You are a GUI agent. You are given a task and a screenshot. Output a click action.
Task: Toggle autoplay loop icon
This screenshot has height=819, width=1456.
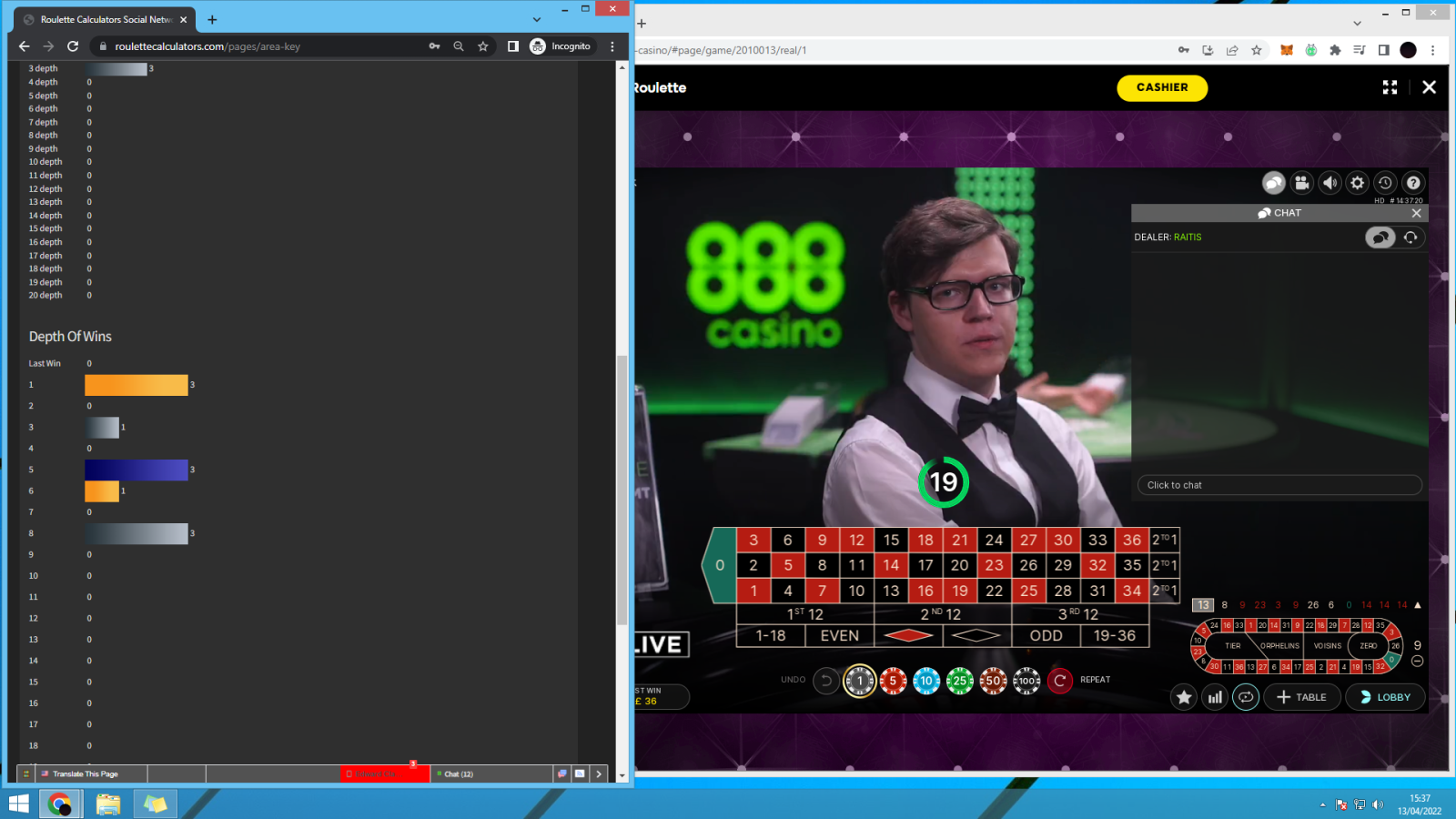pos(1246,697)
